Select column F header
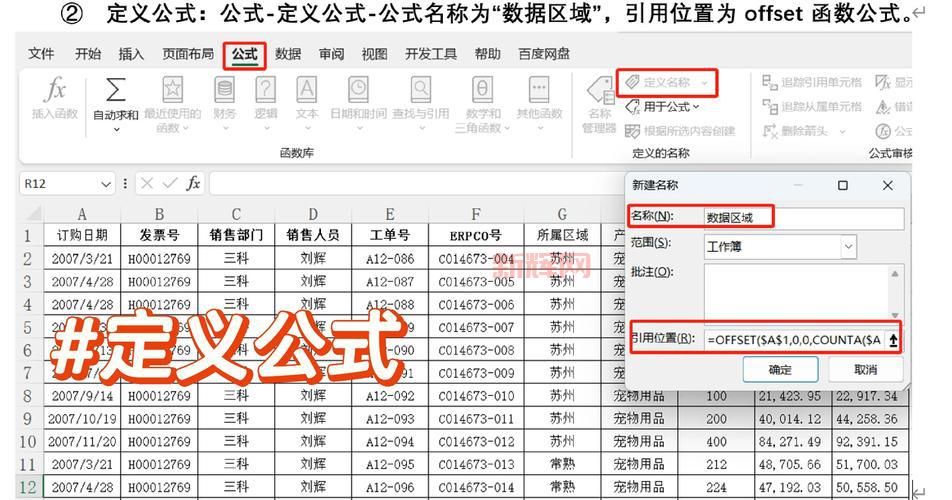This screenshot has width=952, height=500. tap(476, 214)
